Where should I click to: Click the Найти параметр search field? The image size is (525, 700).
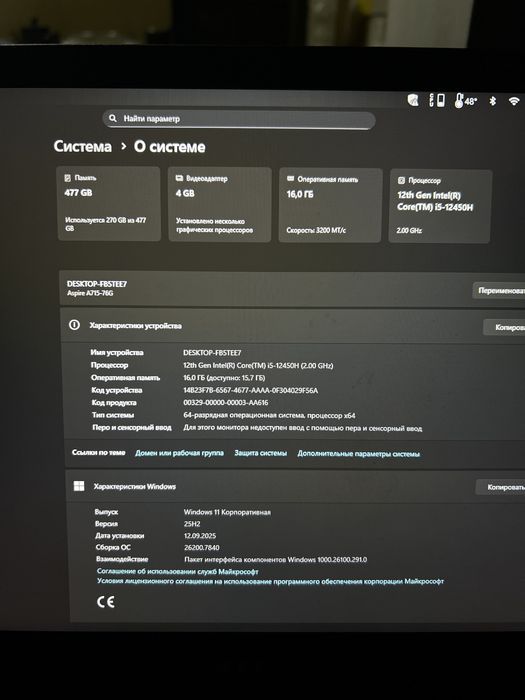[x=239, y=119]
